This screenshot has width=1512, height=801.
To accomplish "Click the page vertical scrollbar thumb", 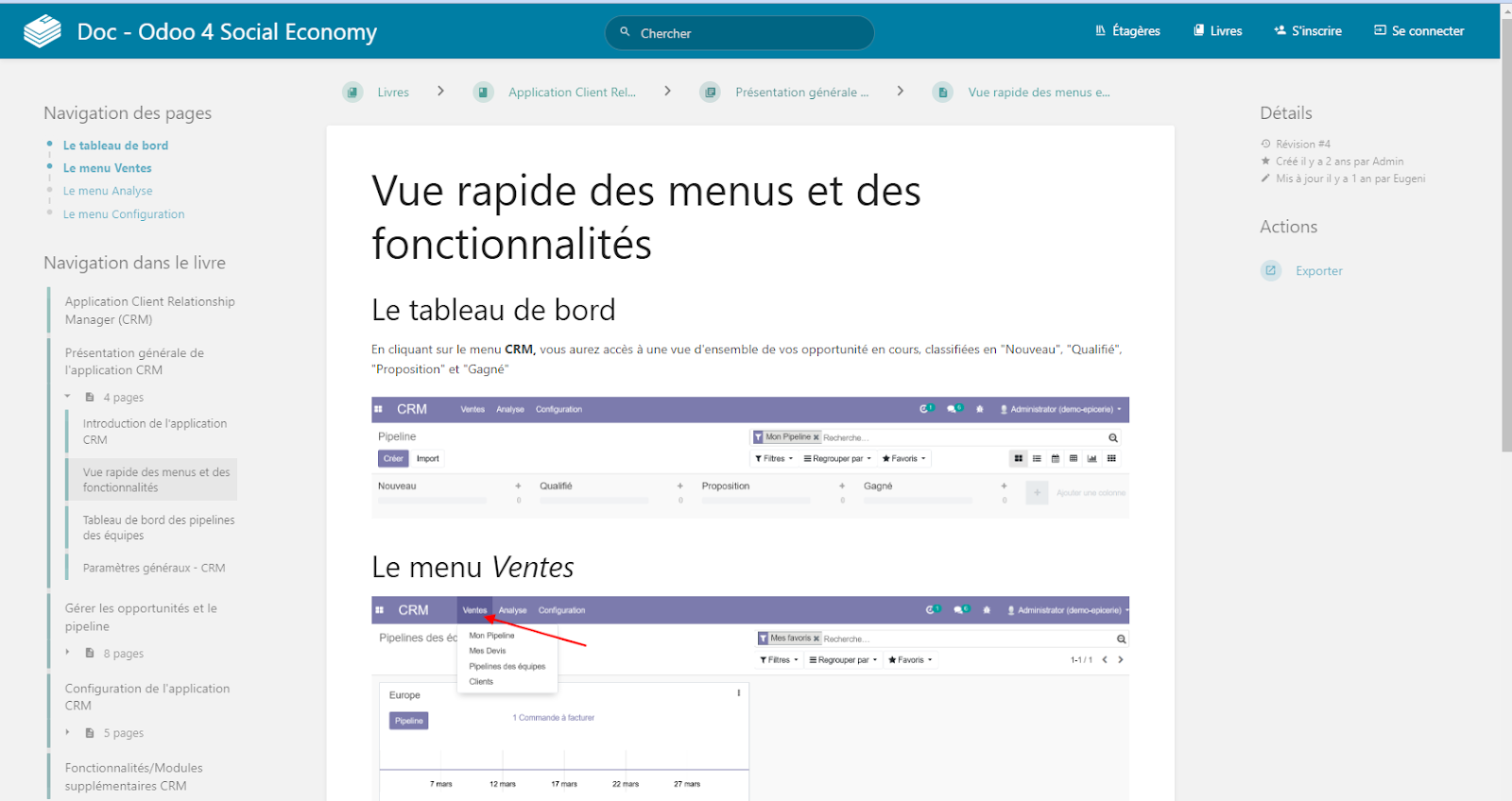I will point(1506,234).
